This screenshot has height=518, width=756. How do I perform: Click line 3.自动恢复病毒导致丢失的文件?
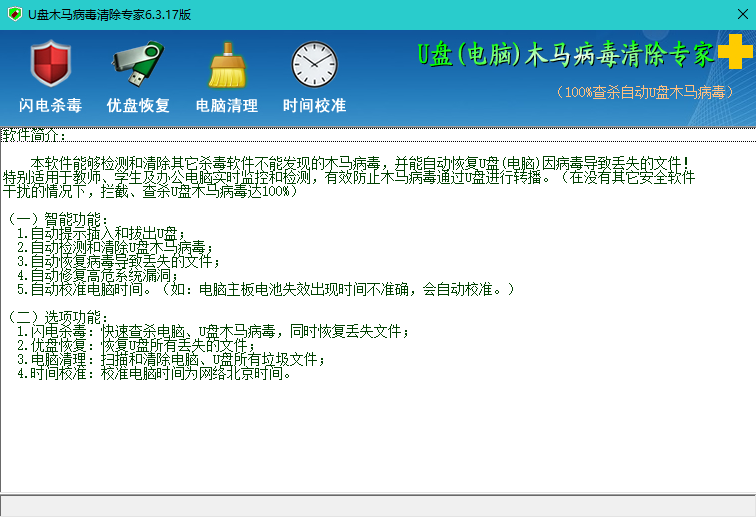point(118,261)
